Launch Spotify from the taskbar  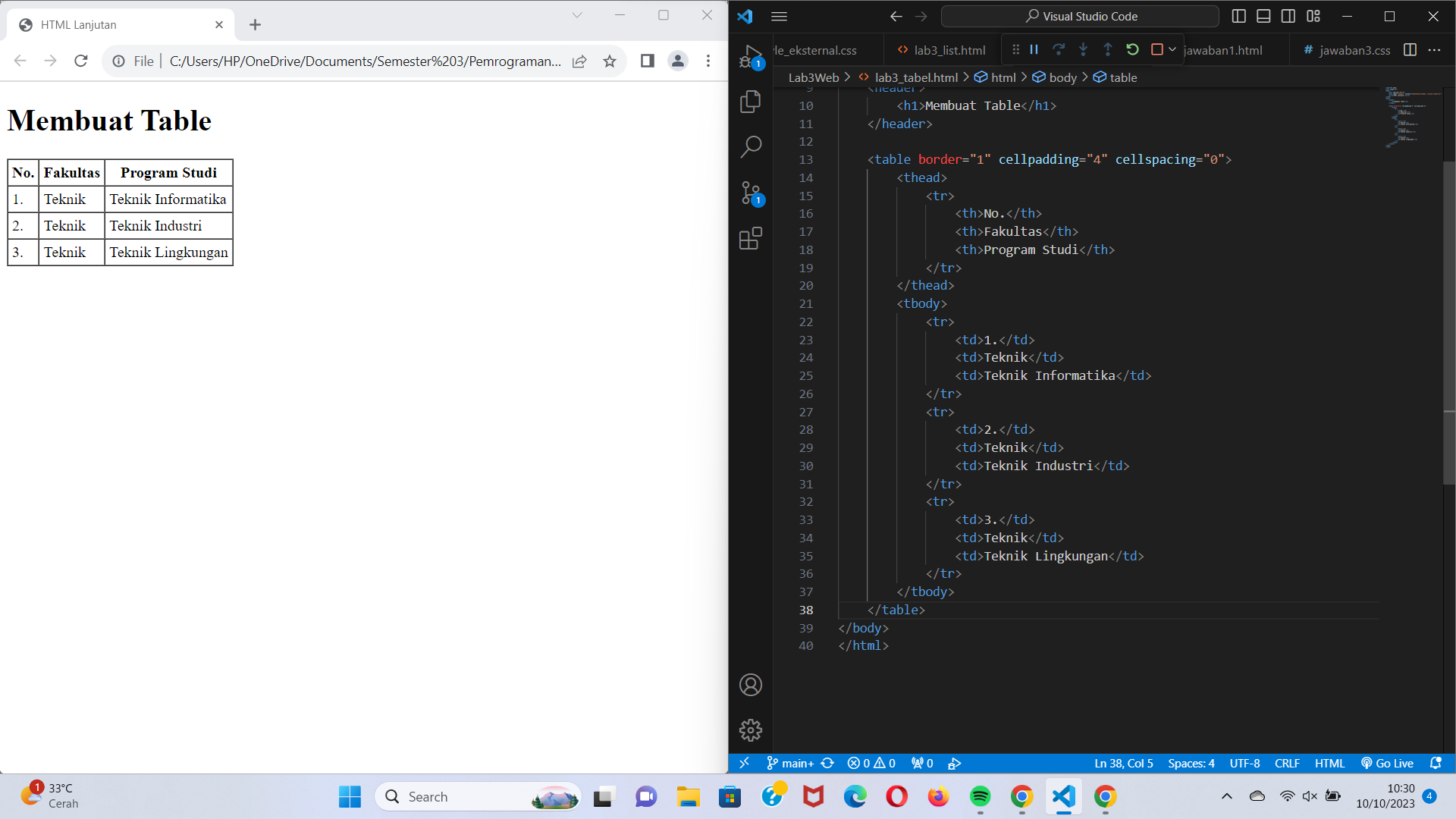pos(981,797)
